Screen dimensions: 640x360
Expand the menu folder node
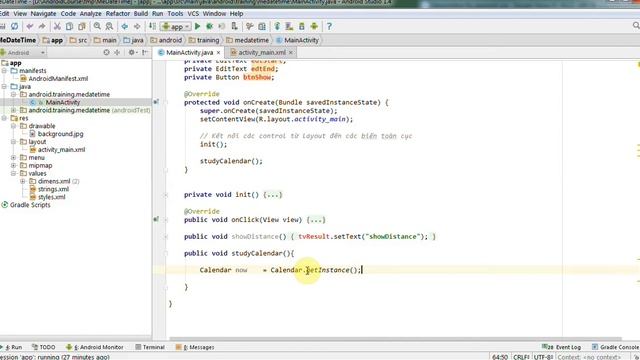tap(13, 158)
